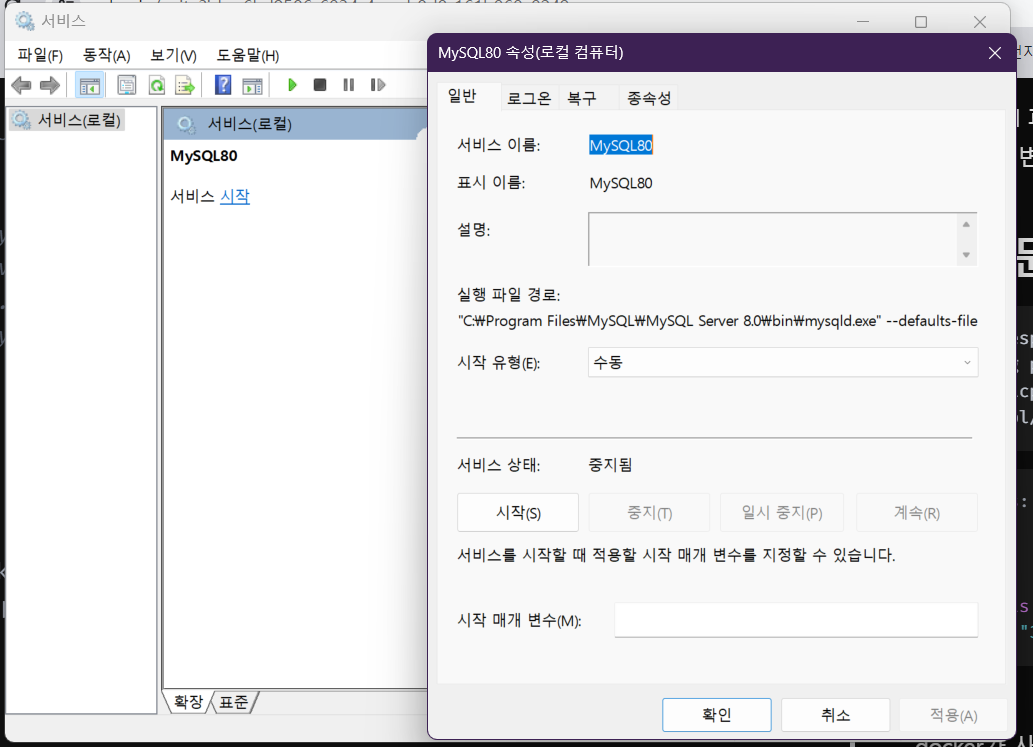Switch to the 로그온 tab
Viewport: 1033px width, 747px height.
click(x=529, y=98)
